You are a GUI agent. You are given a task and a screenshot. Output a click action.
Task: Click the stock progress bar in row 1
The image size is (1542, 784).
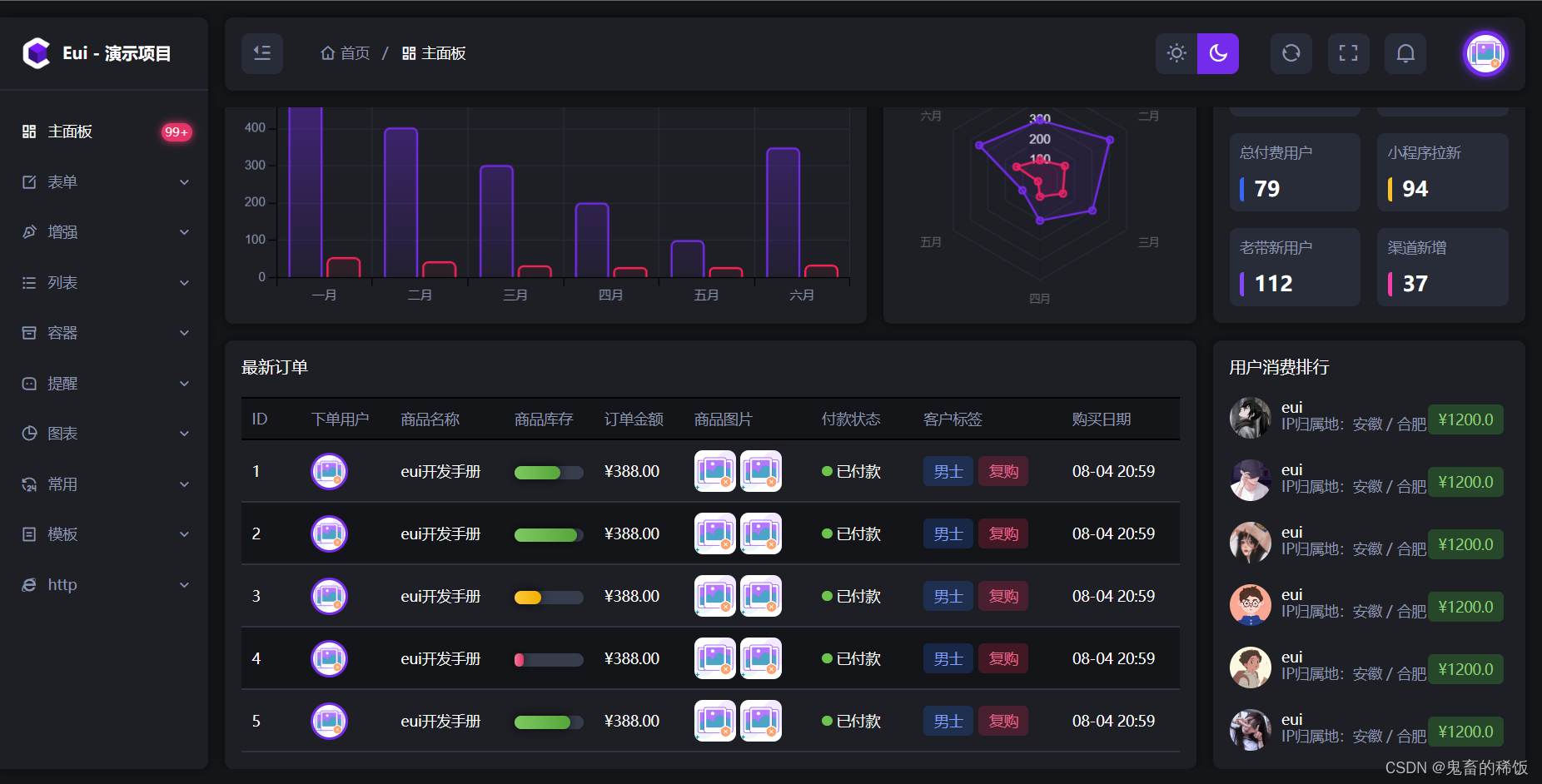[549, 473]
